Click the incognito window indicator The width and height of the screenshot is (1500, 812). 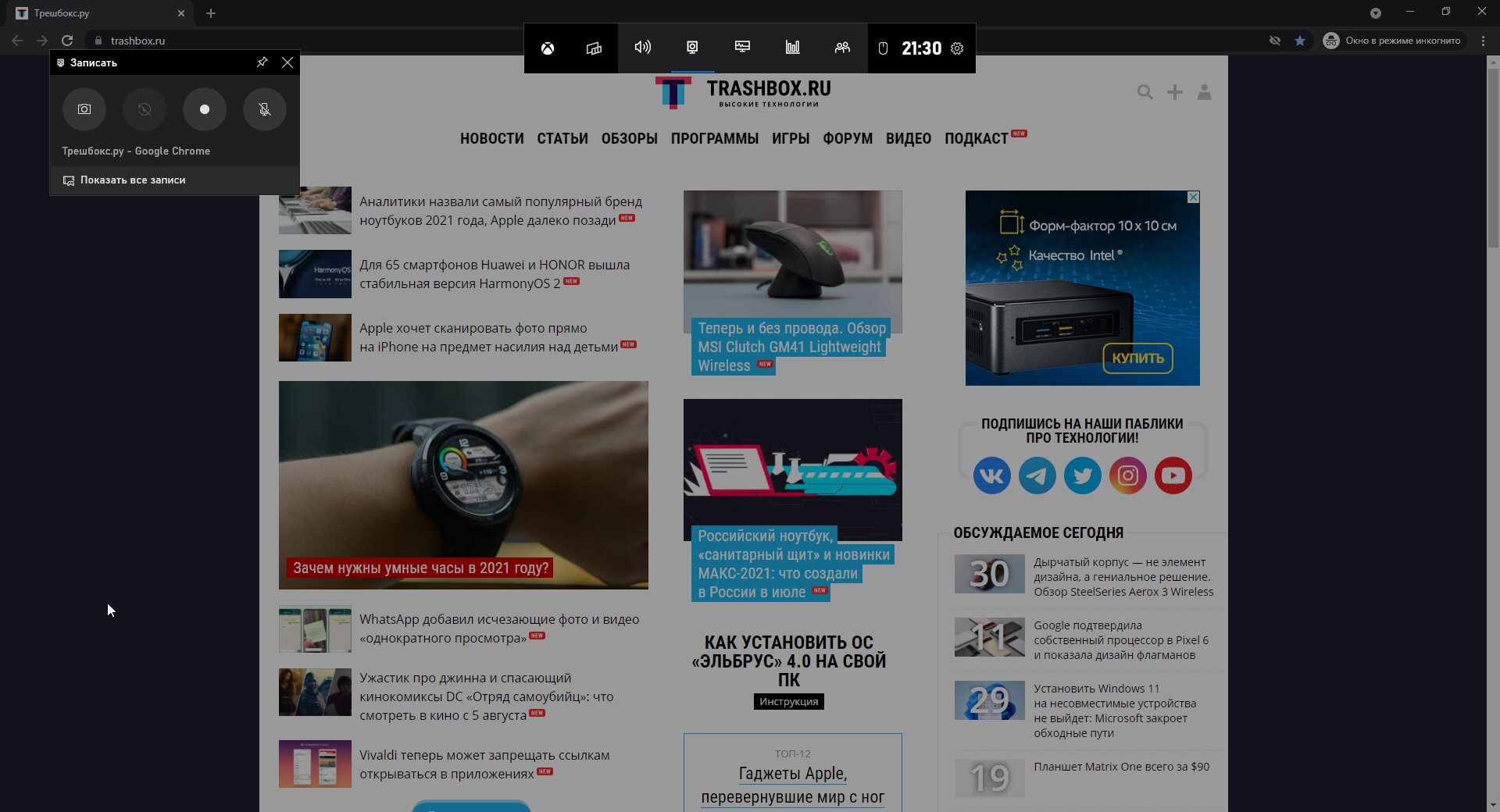pyautogui.click(x=1393, y=41)
